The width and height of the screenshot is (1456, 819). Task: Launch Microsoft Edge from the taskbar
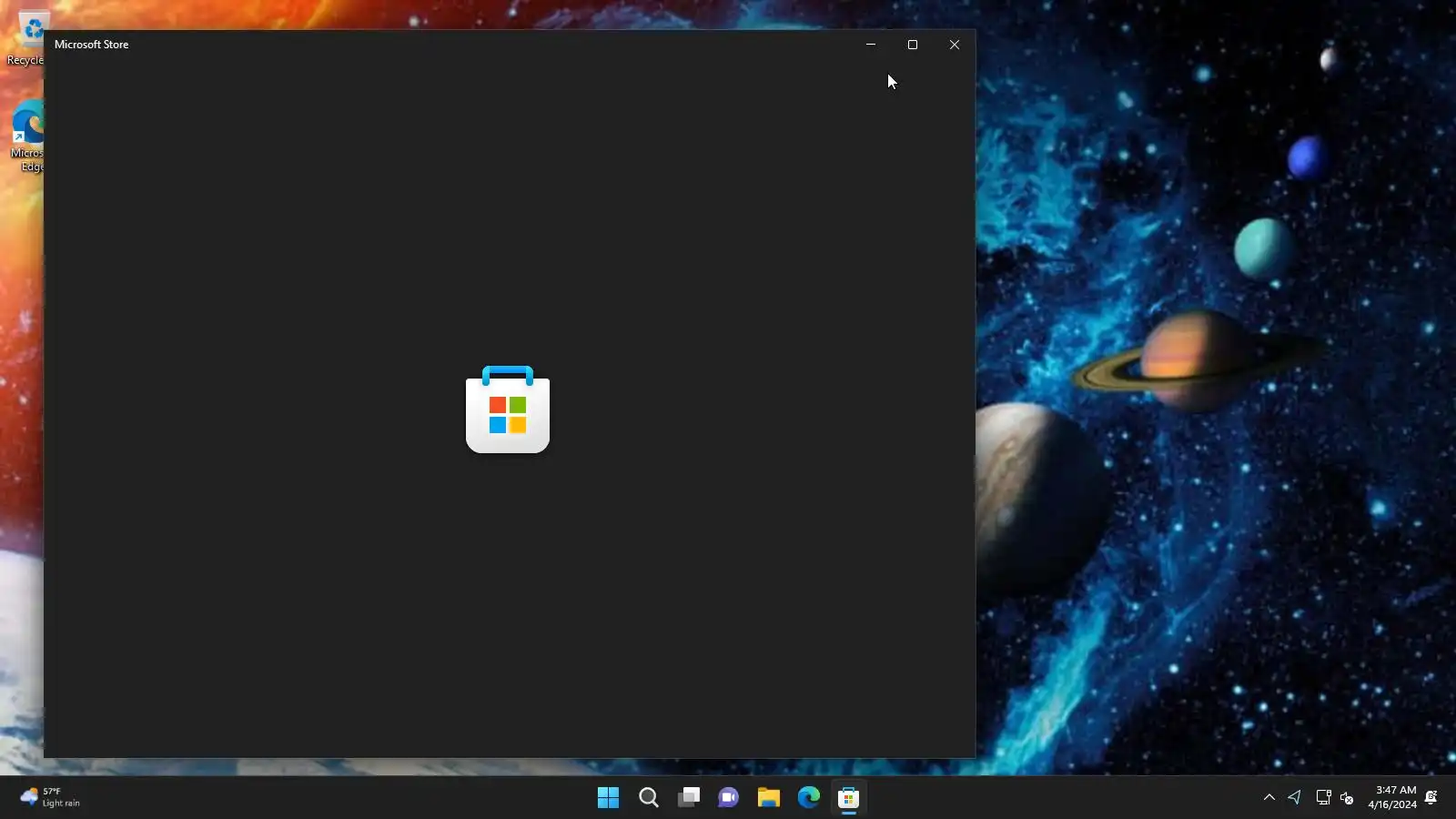pos(809,798)
